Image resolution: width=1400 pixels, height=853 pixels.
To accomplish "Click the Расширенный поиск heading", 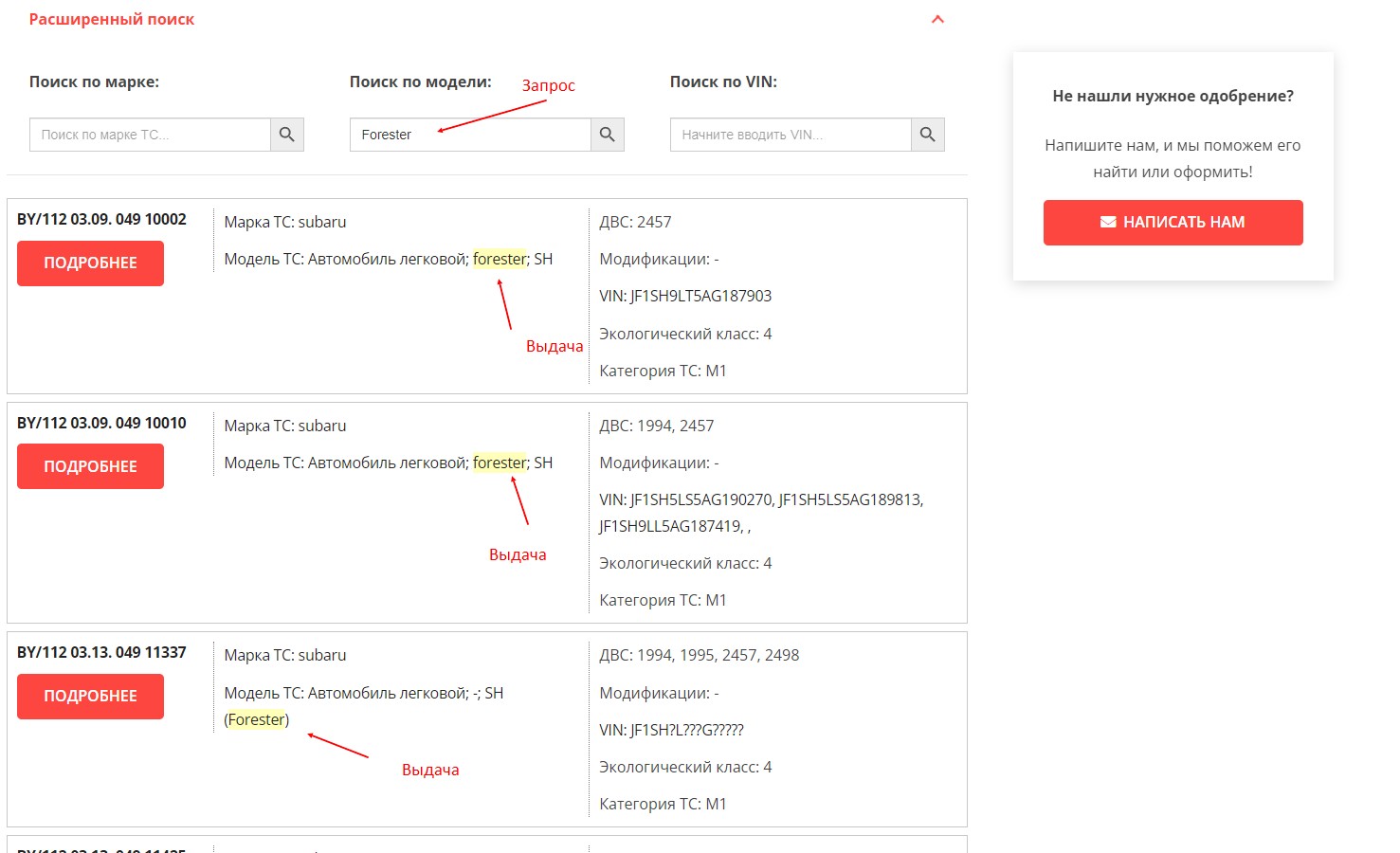I will [112, 20].
